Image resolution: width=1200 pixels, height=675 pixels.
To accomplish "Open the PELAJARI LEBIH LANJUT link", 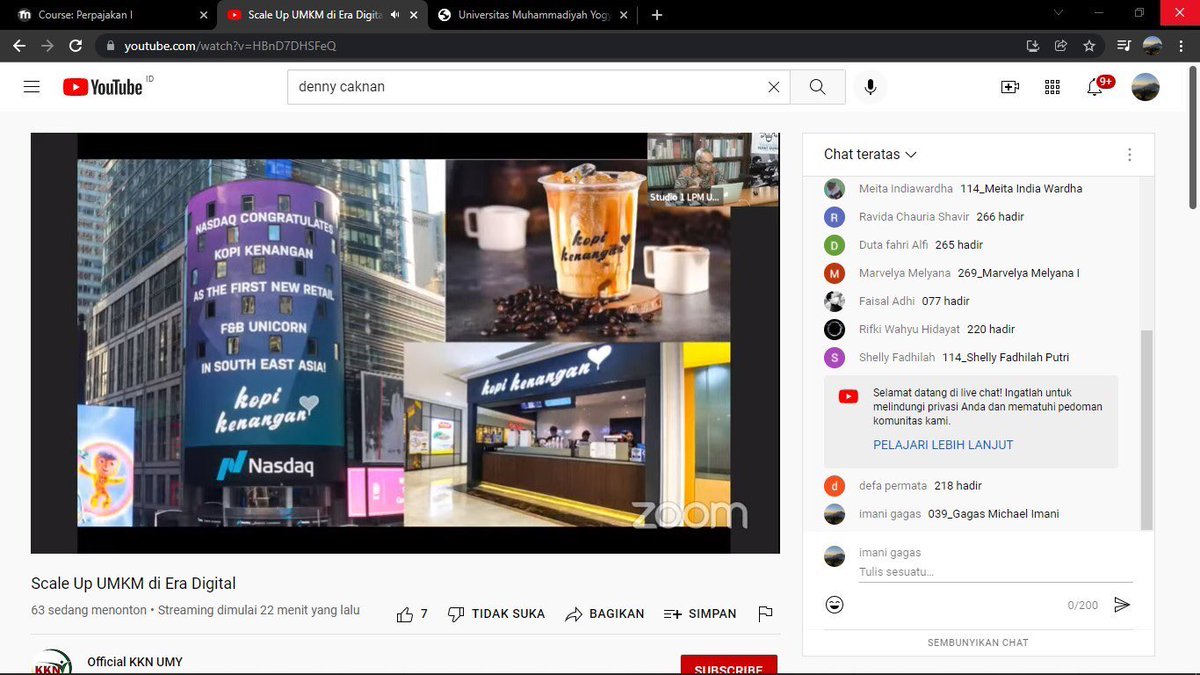I will [943, 445].
